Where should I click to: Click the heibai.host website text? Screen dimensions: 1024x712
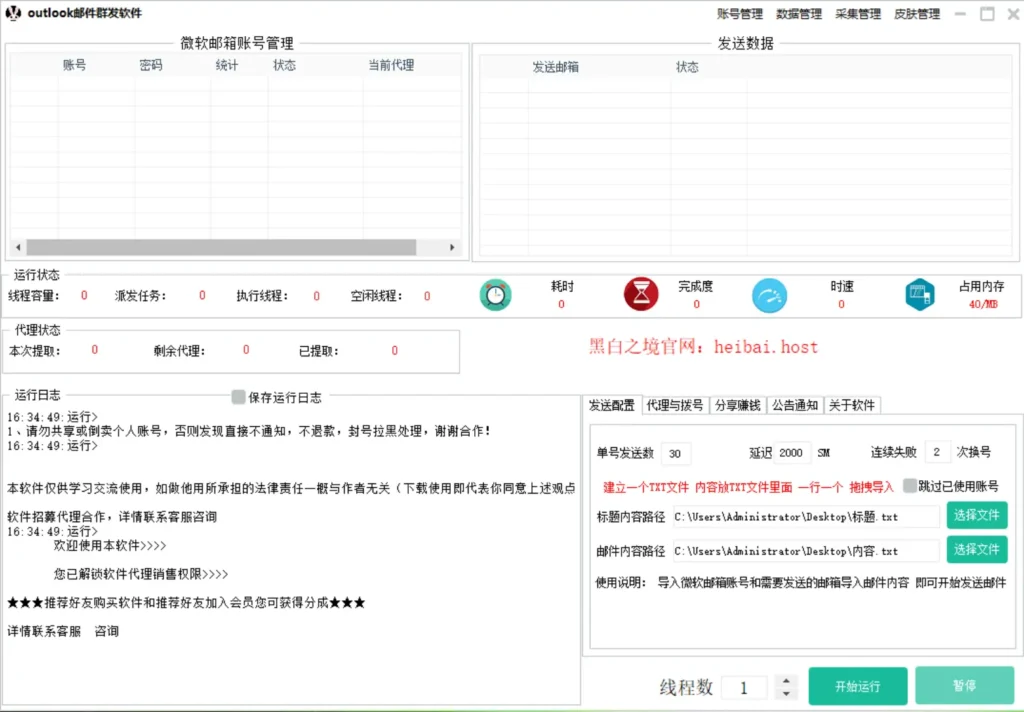pos(765,346)
